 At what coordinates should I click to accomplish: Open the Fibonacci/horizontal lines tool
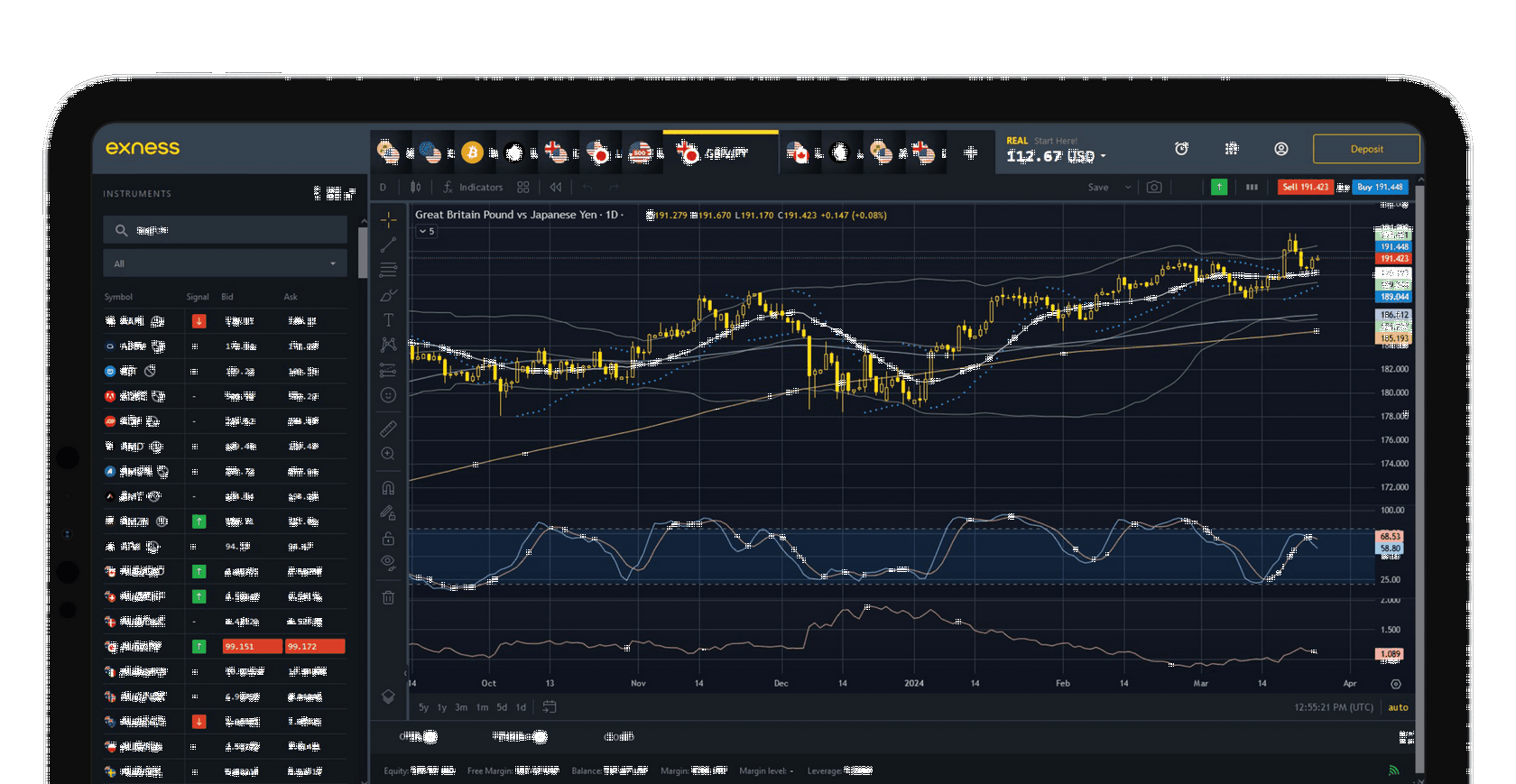pos(388,270)
